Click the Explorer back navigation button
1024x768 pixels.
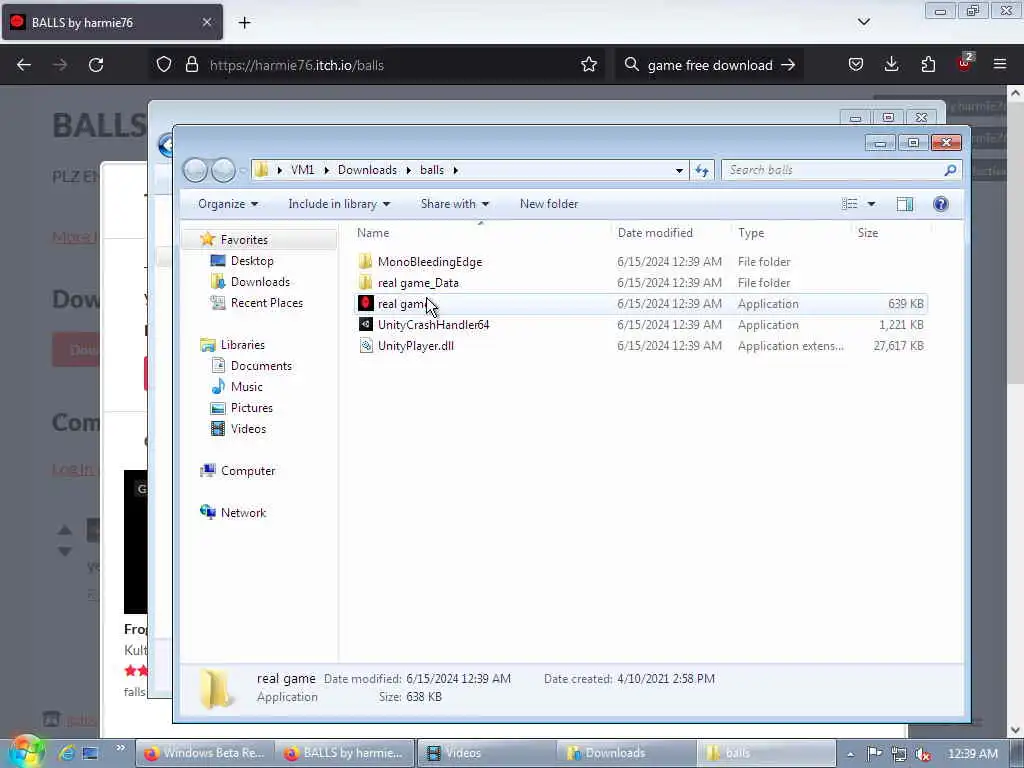195,170
